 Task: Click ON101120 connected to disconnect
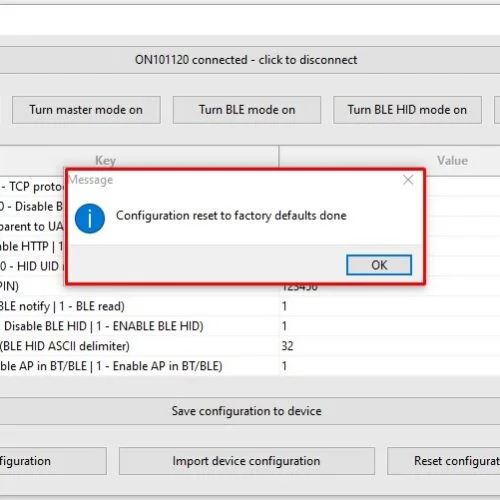coord(246,60)
